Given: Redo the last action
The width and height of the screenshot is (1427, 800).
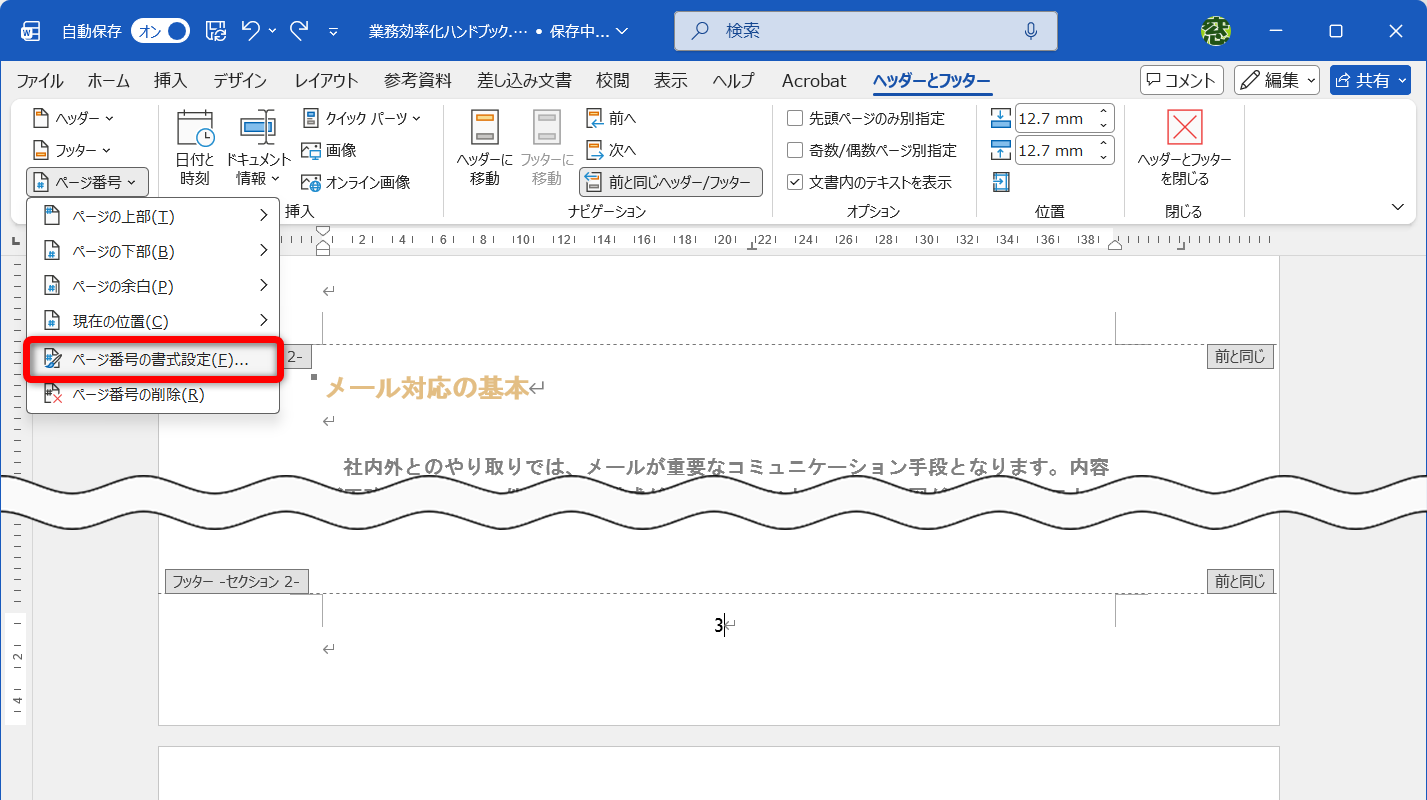Looking at the screenshot, I should pyautogui.click(x=299, y=31).
